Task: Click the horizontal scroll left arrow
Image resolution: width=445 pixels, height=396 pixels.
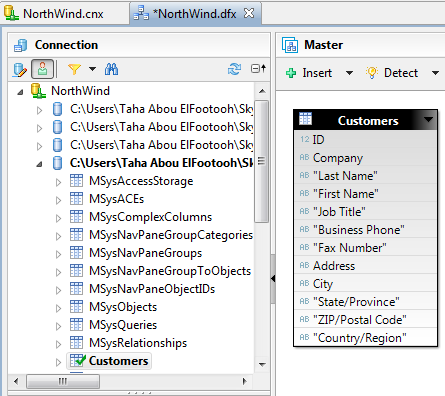Action: coord(16,381)
